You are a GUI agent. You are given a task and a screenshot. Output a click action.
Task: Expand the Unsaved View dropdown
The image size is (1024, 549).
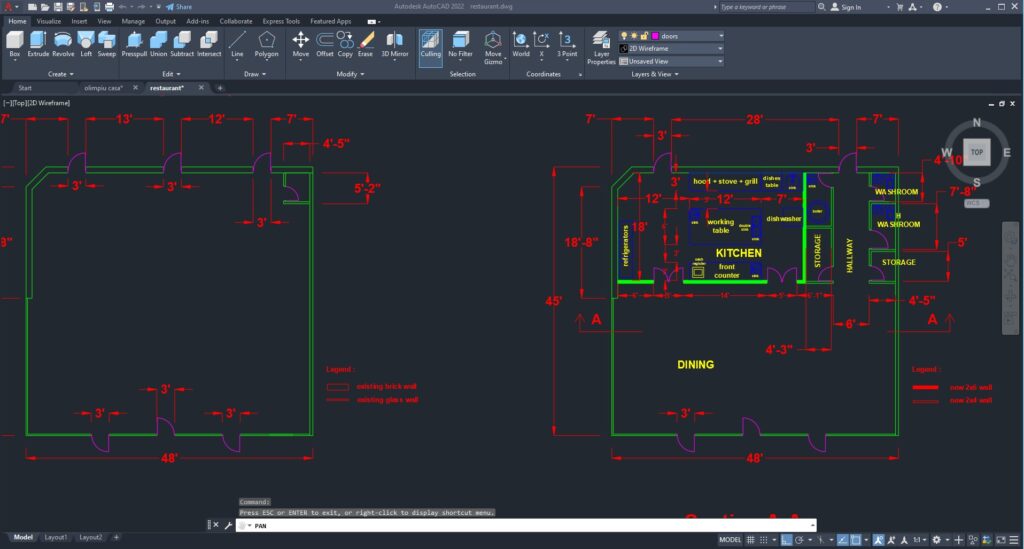pos(719,61)
